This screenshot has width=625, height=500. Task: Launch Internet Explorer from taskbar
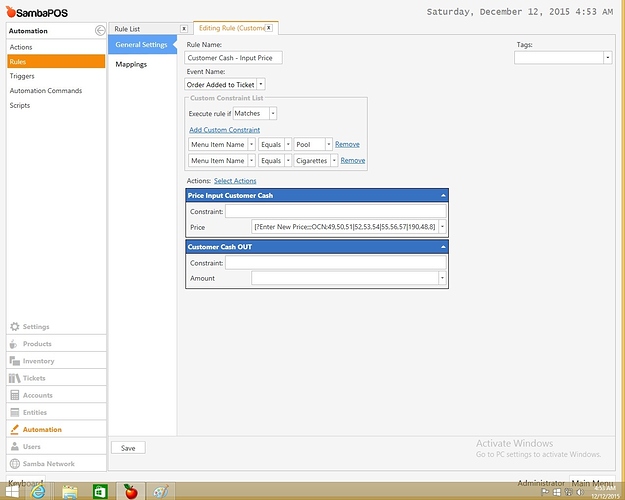[x=39, y=492]
